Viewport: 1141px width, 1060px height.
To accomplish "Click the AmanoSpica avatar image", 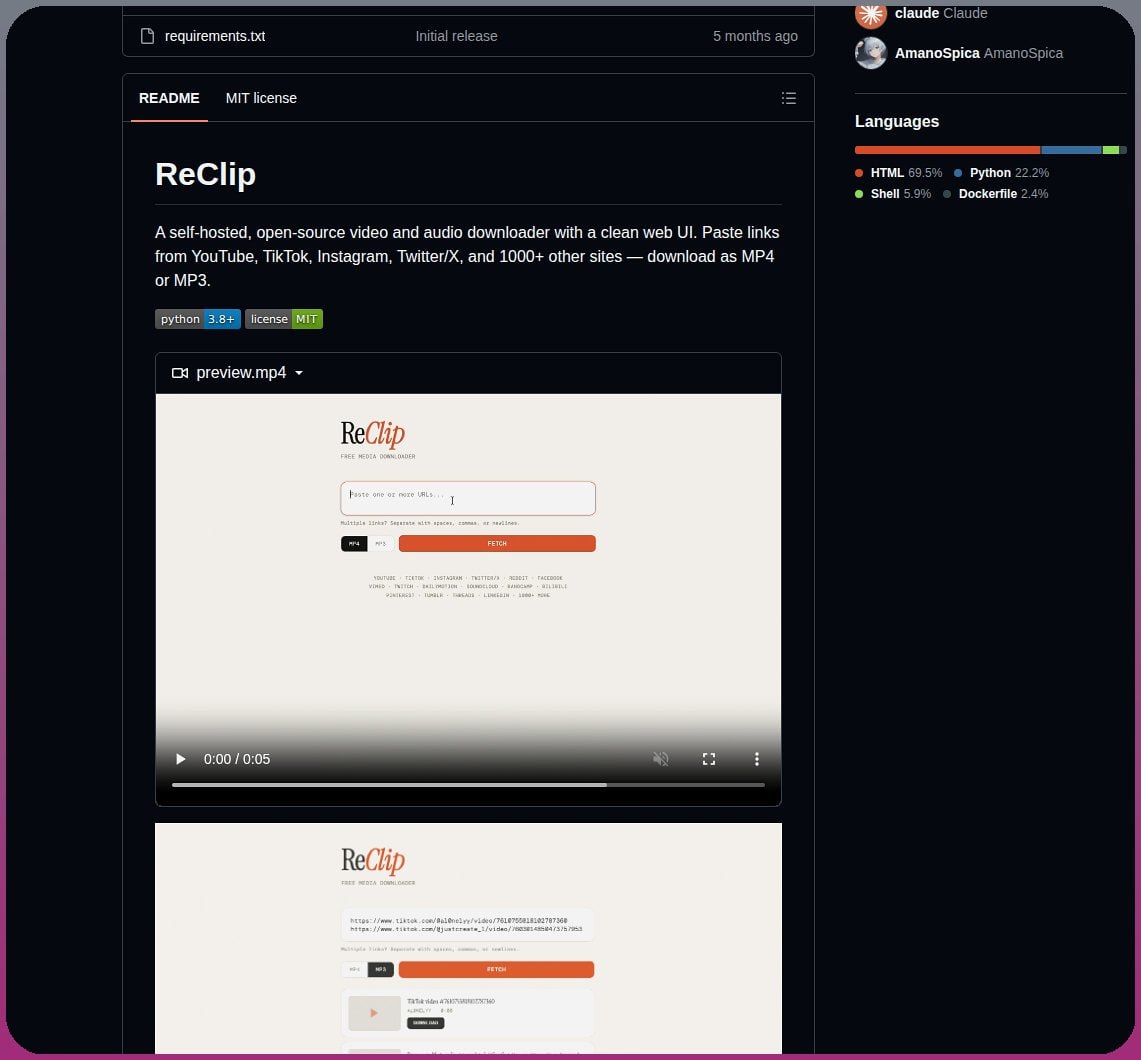I will click(x=871, y=53).
